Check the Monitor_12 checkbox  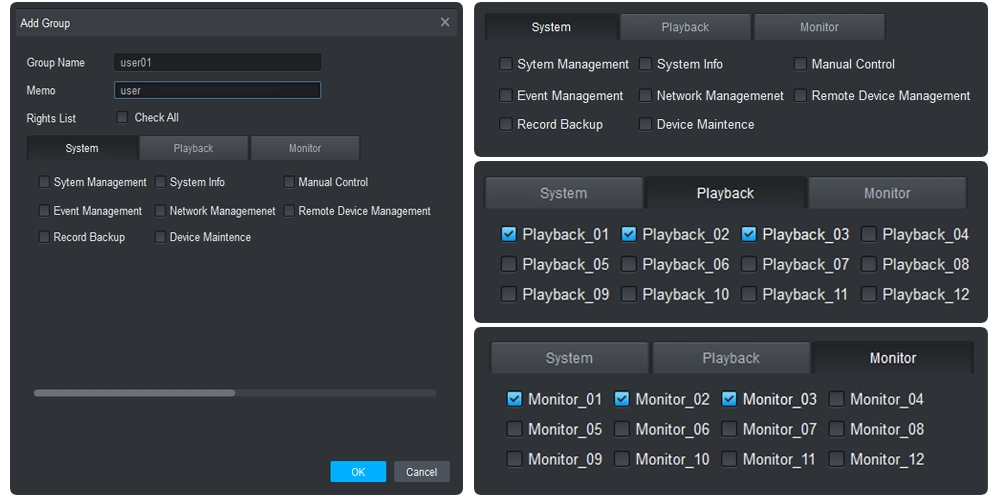coord(836,459)
